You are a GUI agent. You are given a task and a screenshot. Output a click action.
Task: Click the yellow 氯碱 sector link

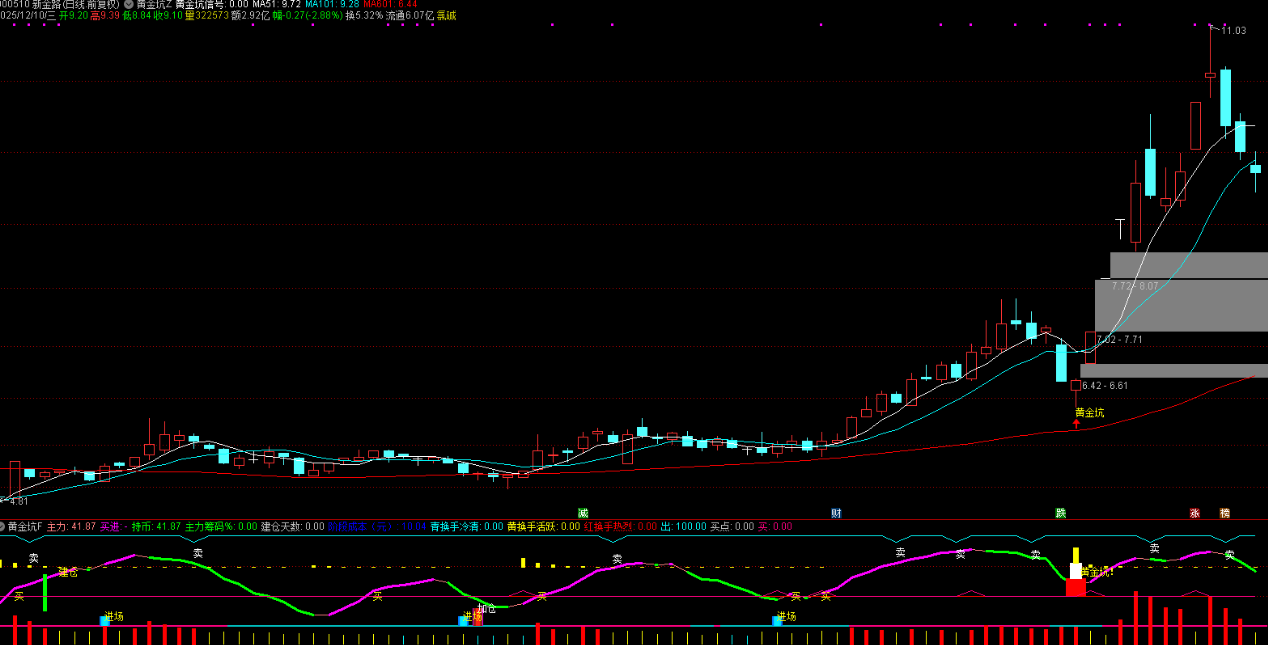point(446,15)
